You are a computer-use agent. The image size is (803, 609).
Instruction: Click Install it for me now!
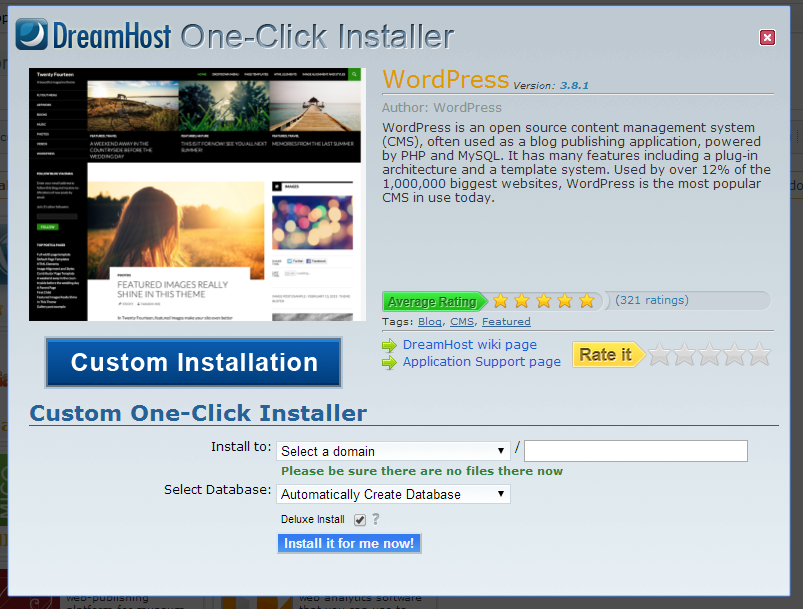[349, 543]
